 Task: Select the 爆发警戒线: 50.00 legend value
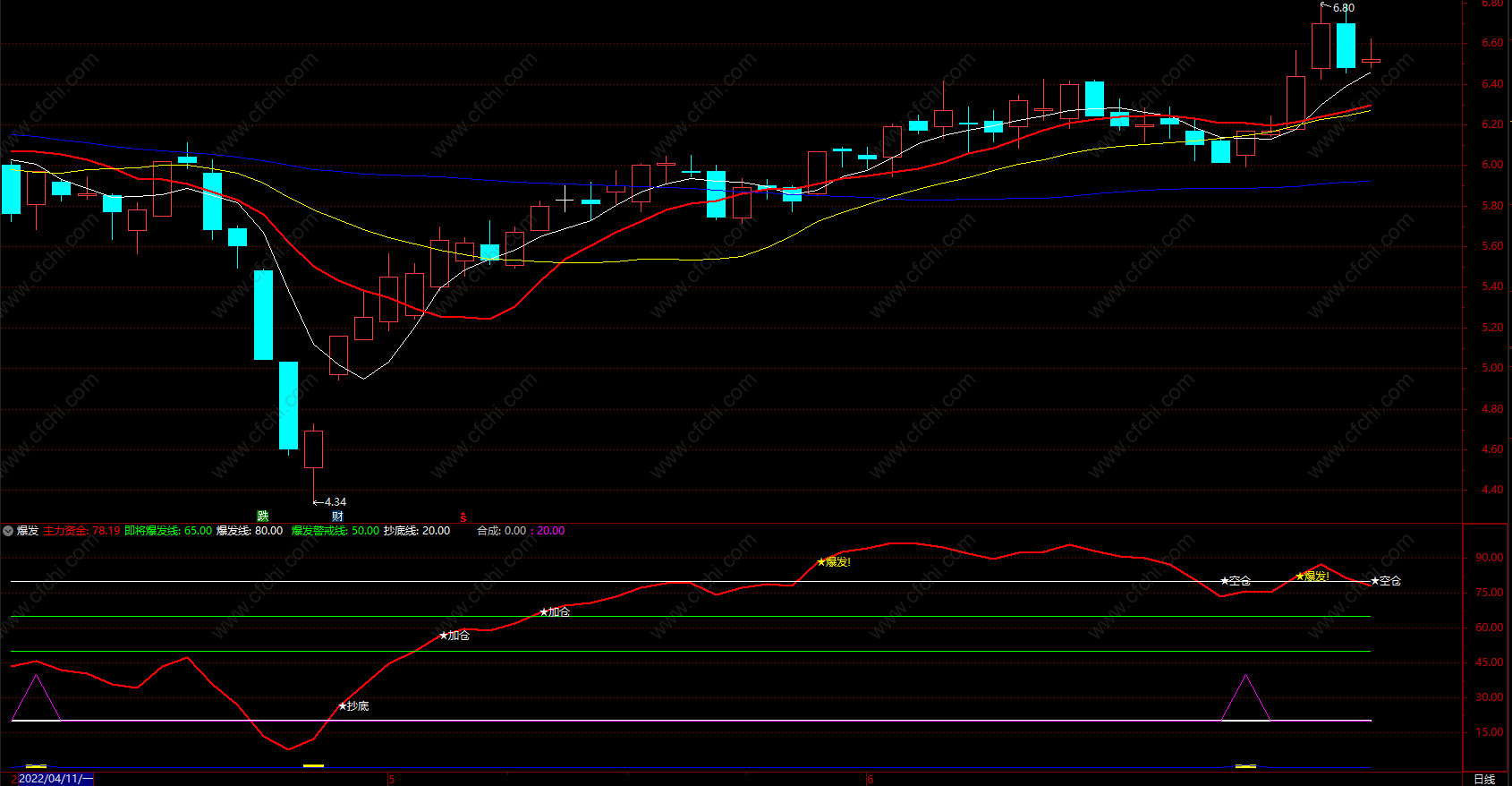335,531
